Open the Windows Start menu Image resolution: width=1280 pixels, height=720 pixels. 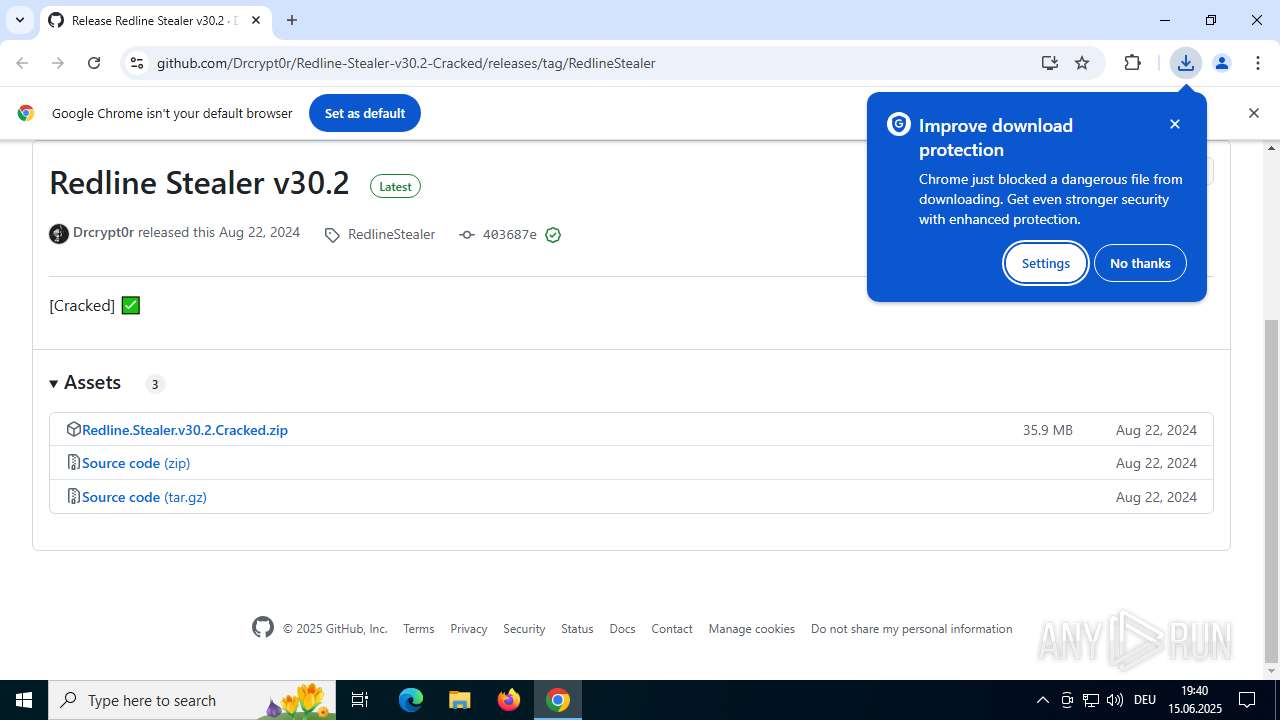(24, 700)
